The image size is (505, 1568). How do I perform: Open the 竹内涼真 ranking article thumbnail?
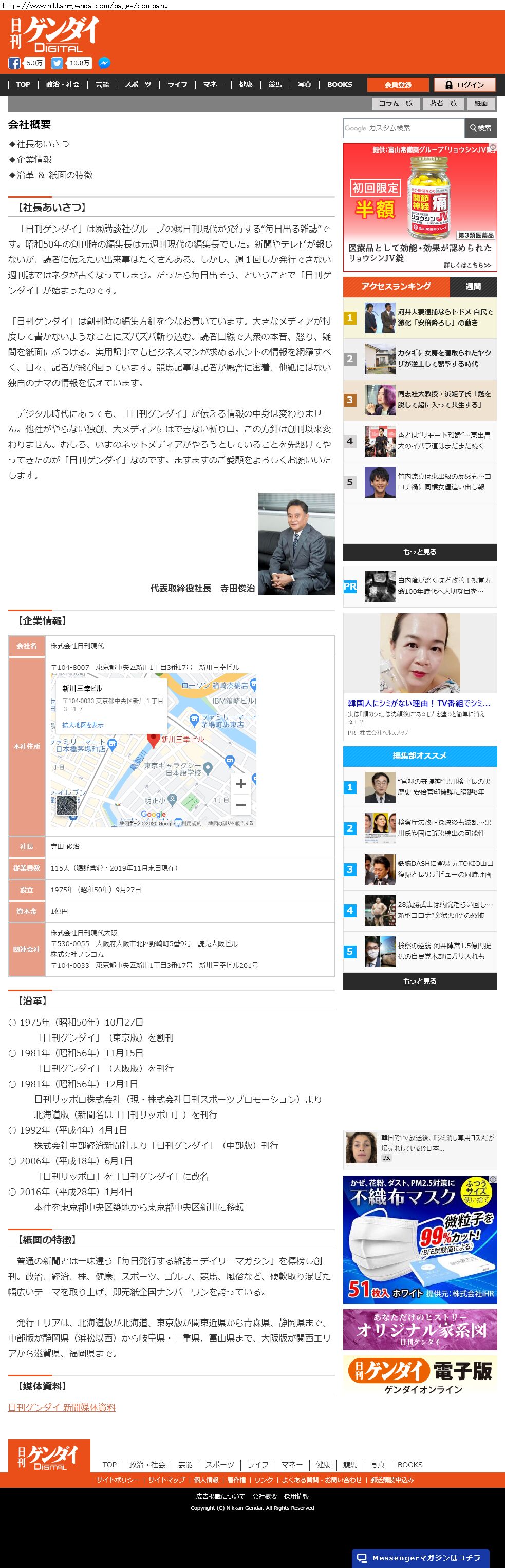click(x=380, y=482)
